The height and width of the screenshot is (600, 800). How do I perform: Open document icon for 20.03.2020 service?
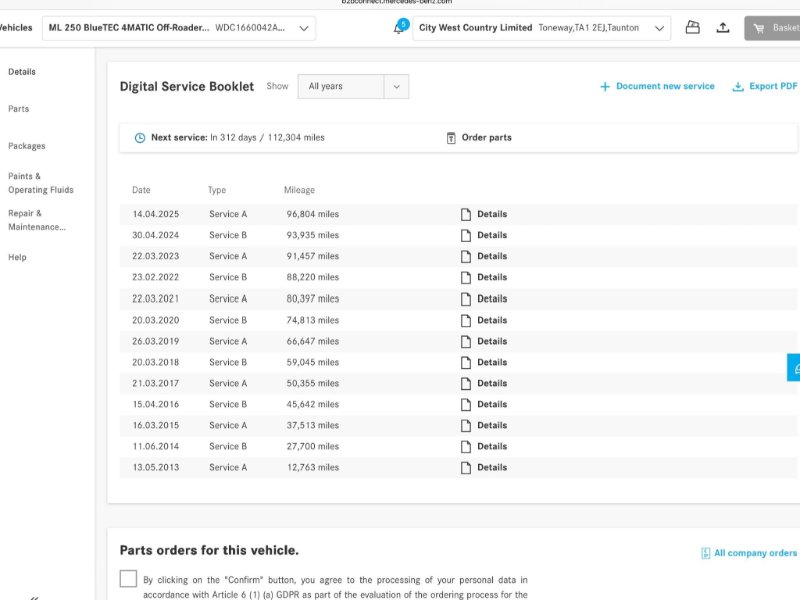point(466,320)
